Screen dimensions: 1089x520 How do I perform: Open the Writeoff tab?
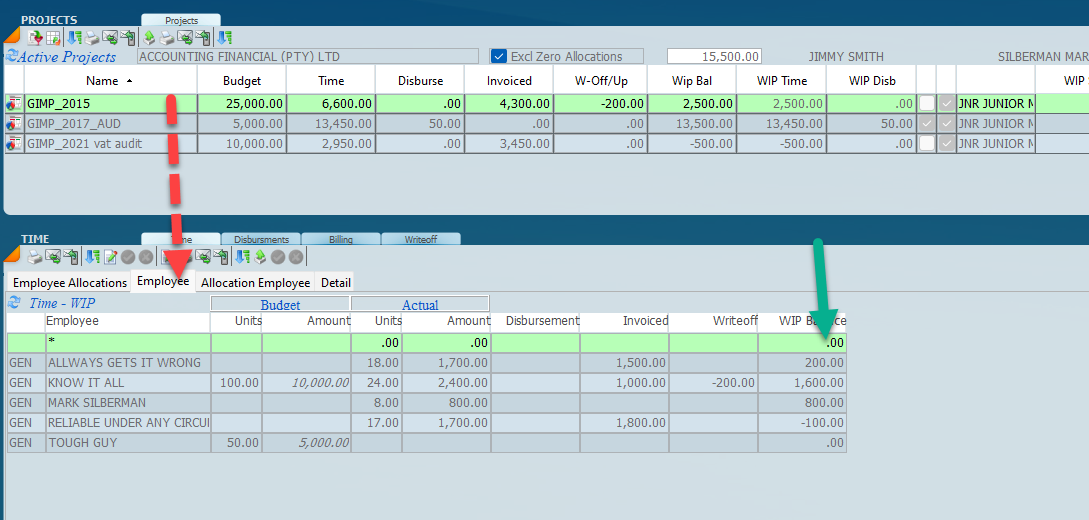tap(421, 240)
